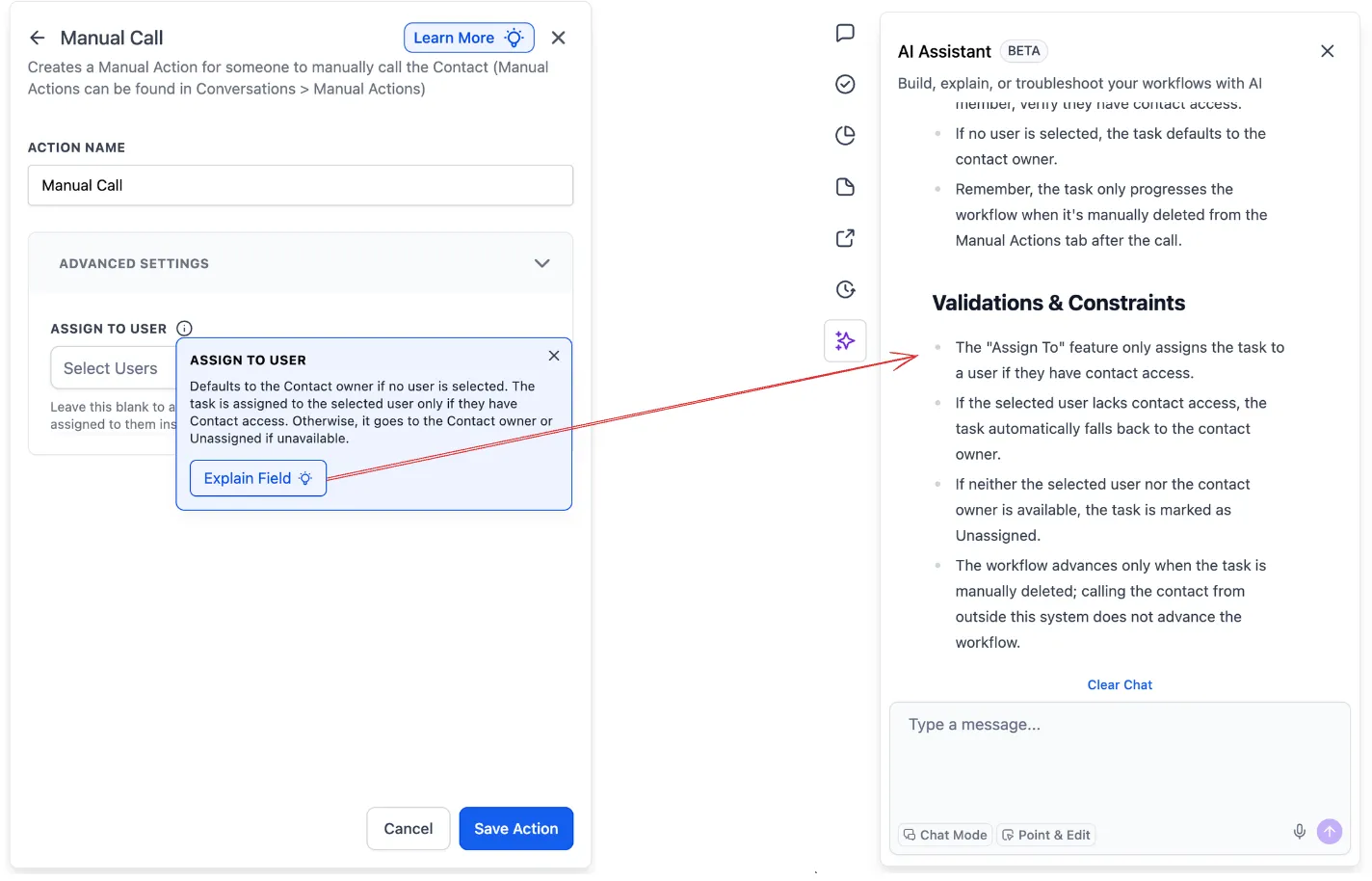Open the history clock sidebar icon
1372x881 pixels.
pos(845,288)
